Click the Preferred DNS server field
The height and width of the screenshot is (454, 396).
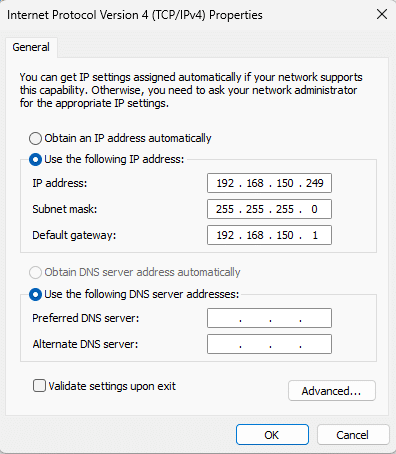(269, 318)
